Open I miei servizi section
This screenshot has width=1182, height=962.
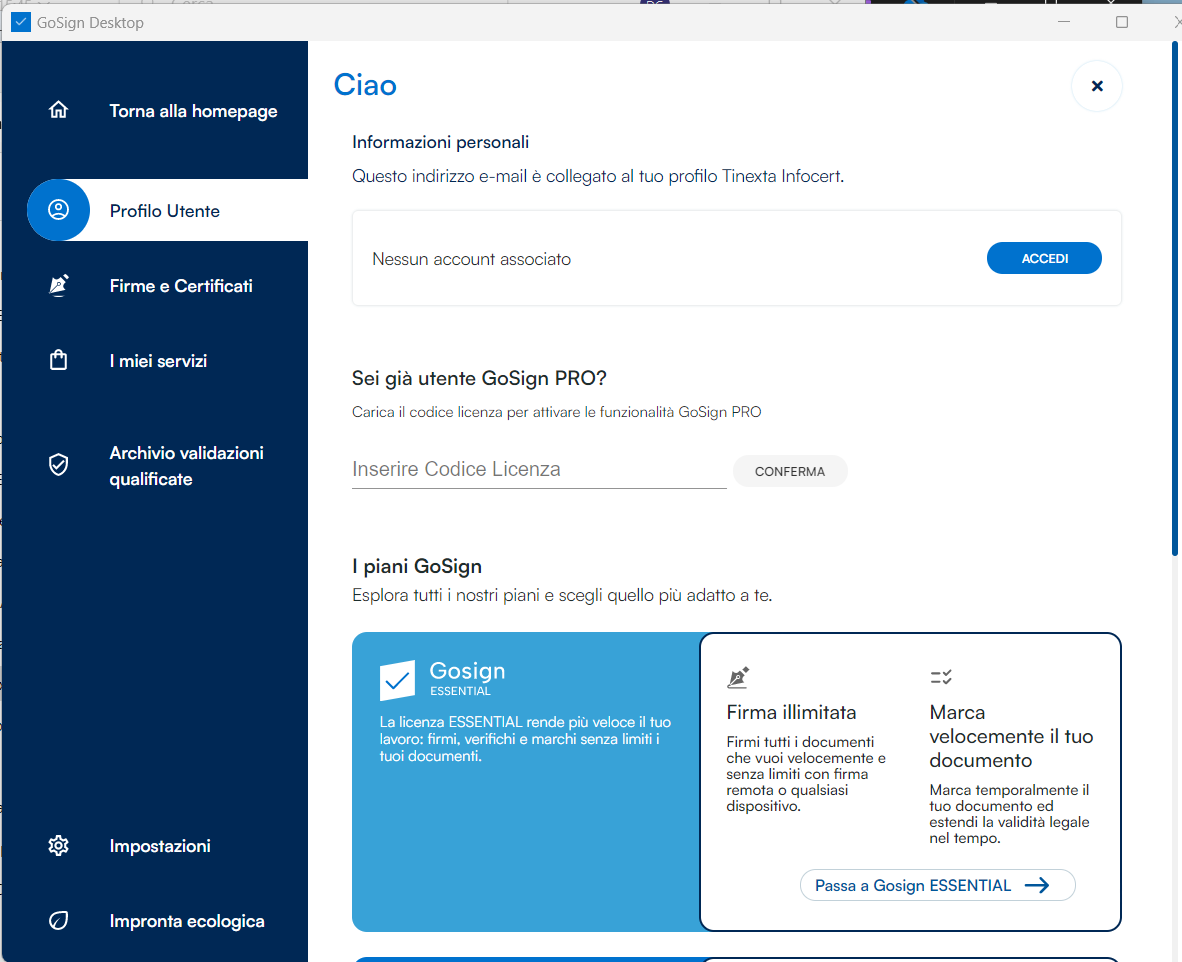(158, 361)
